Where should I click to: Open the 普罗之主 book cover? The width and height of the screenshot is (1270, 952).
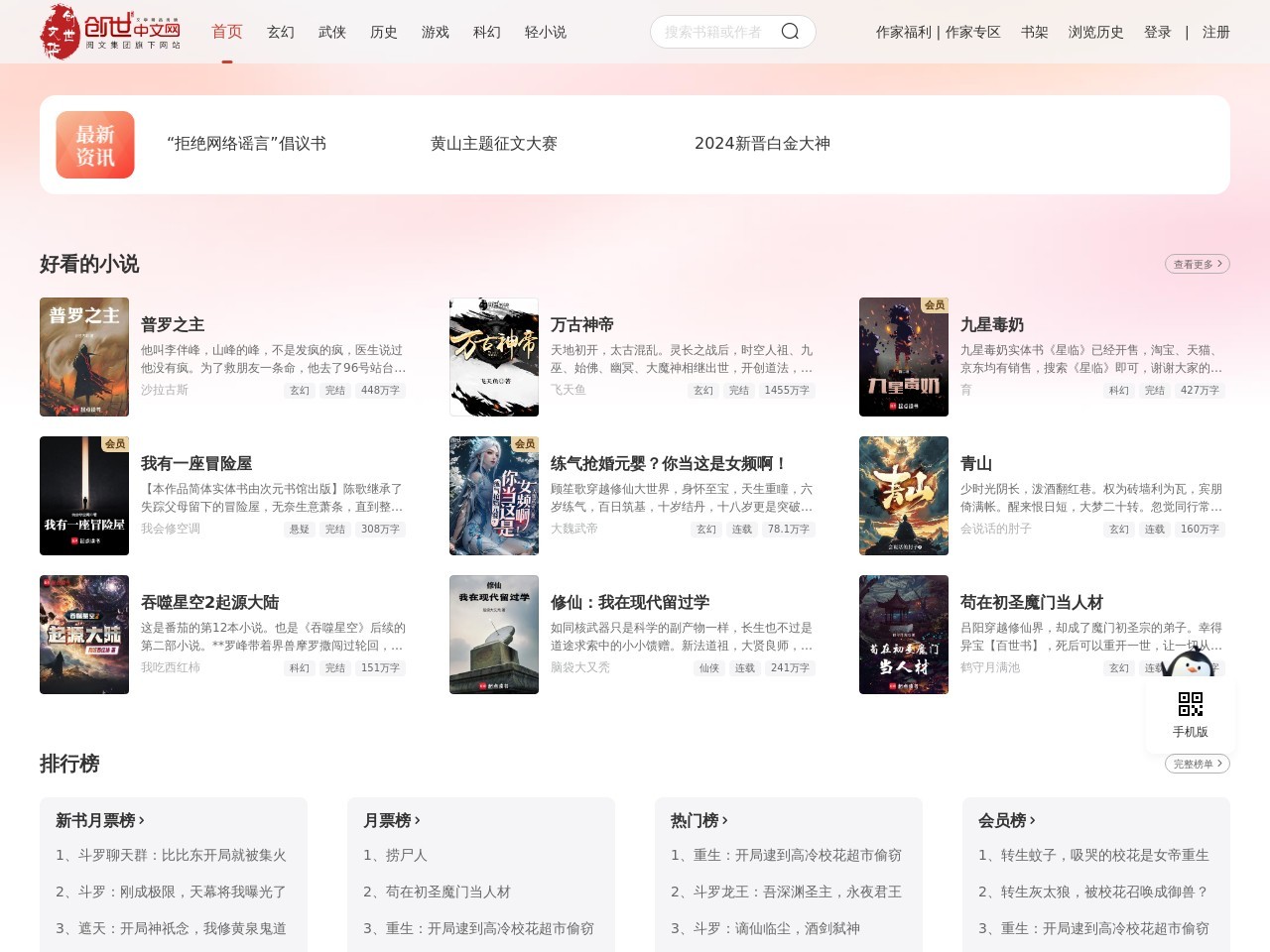point(84,357)
